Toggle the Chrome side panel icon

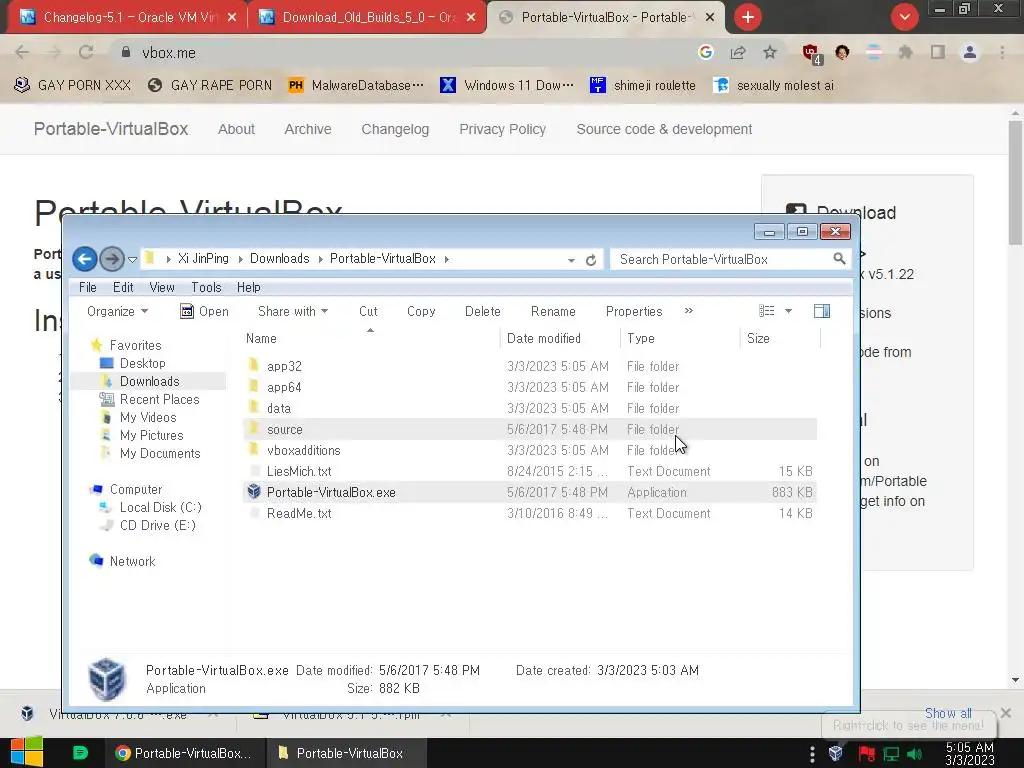pyautogui.click(x=938, y=53)
